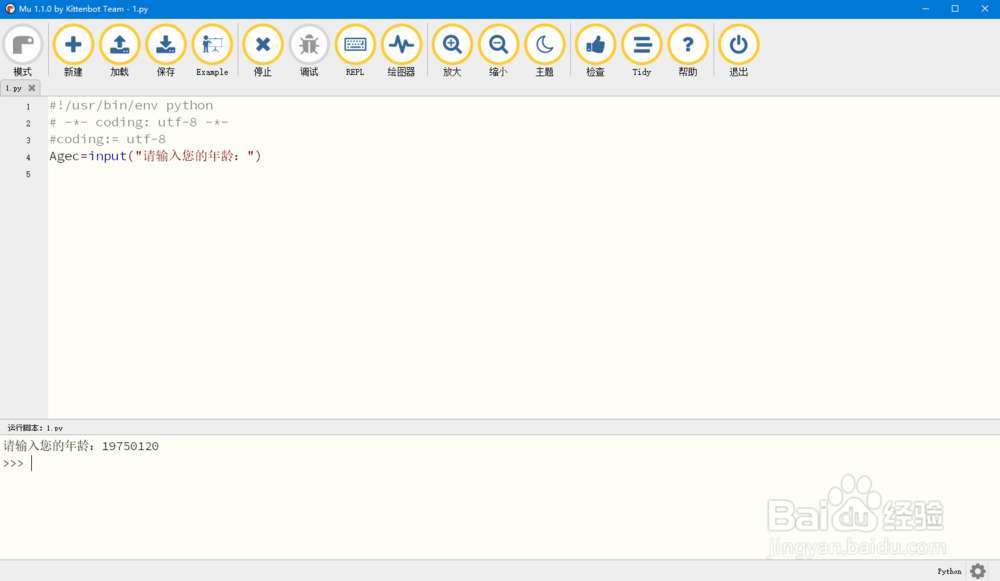Open the 绘图器 plotter
The image size is (1000, 581).
tap(402, 51)
